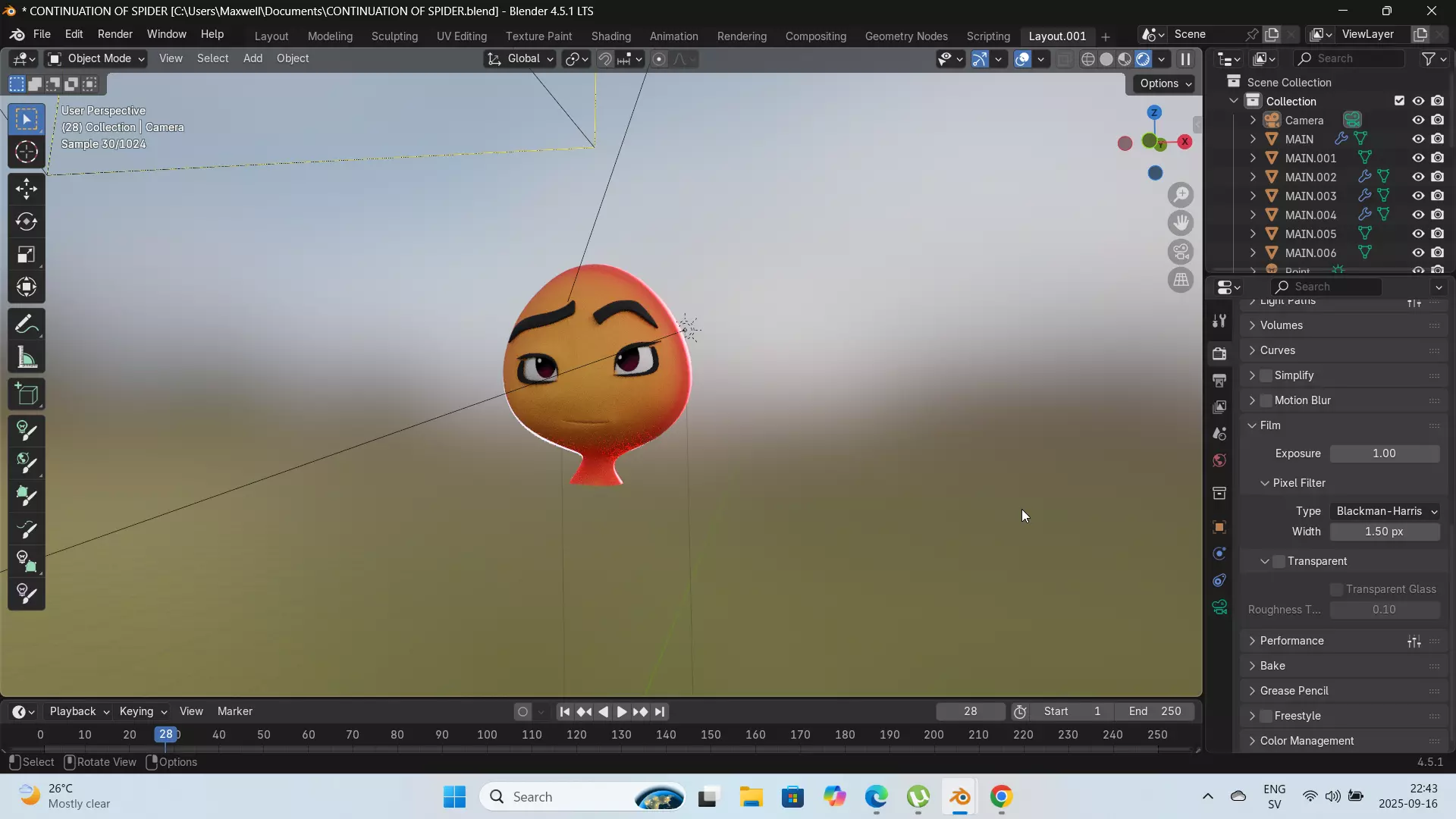The image size is (1456, 819).
Task: Open the Object Mode dropdown
Action: coord(96,58)
